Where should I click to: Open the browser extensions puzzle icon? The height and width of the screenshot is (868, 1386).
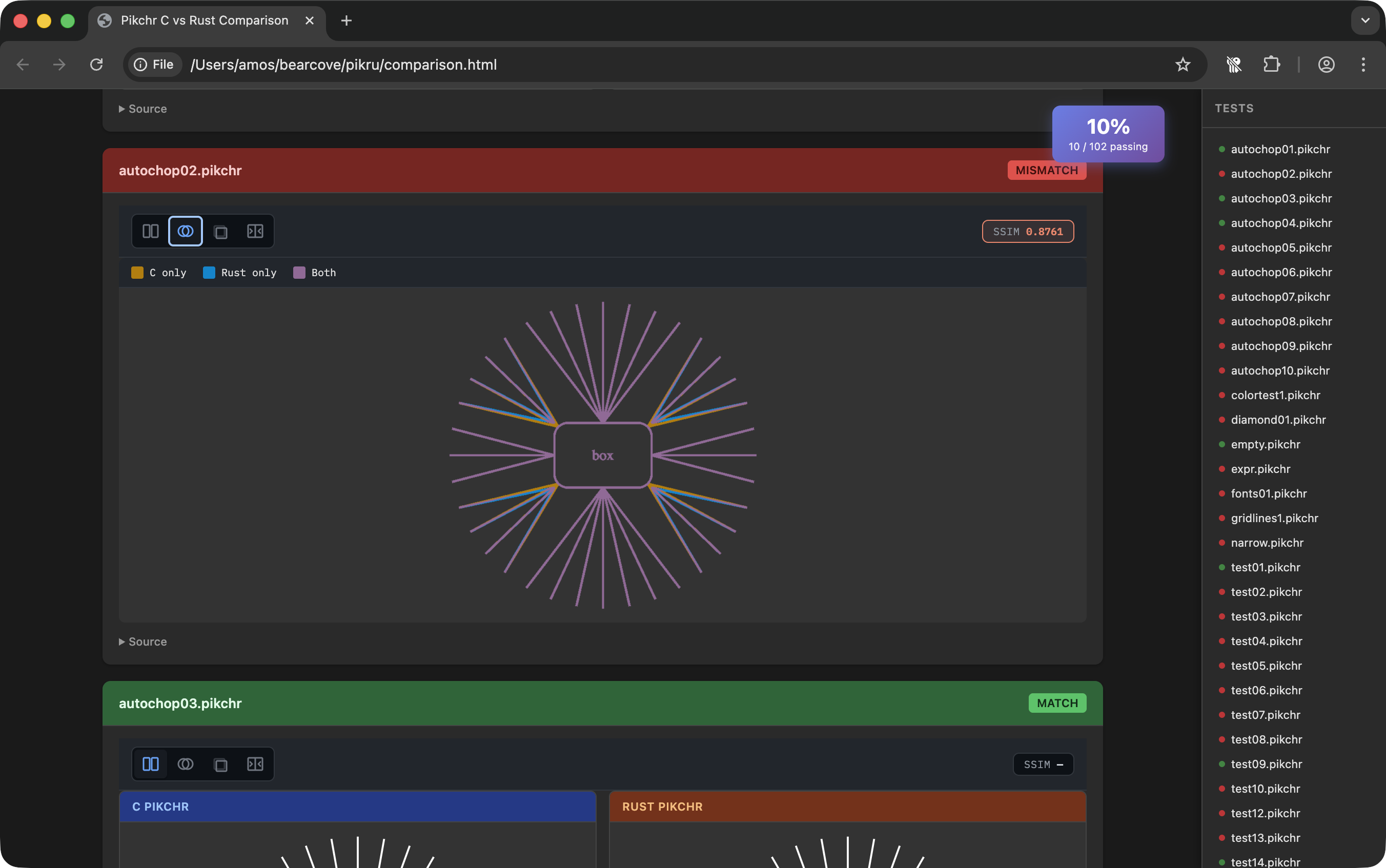click(1272, 64)
